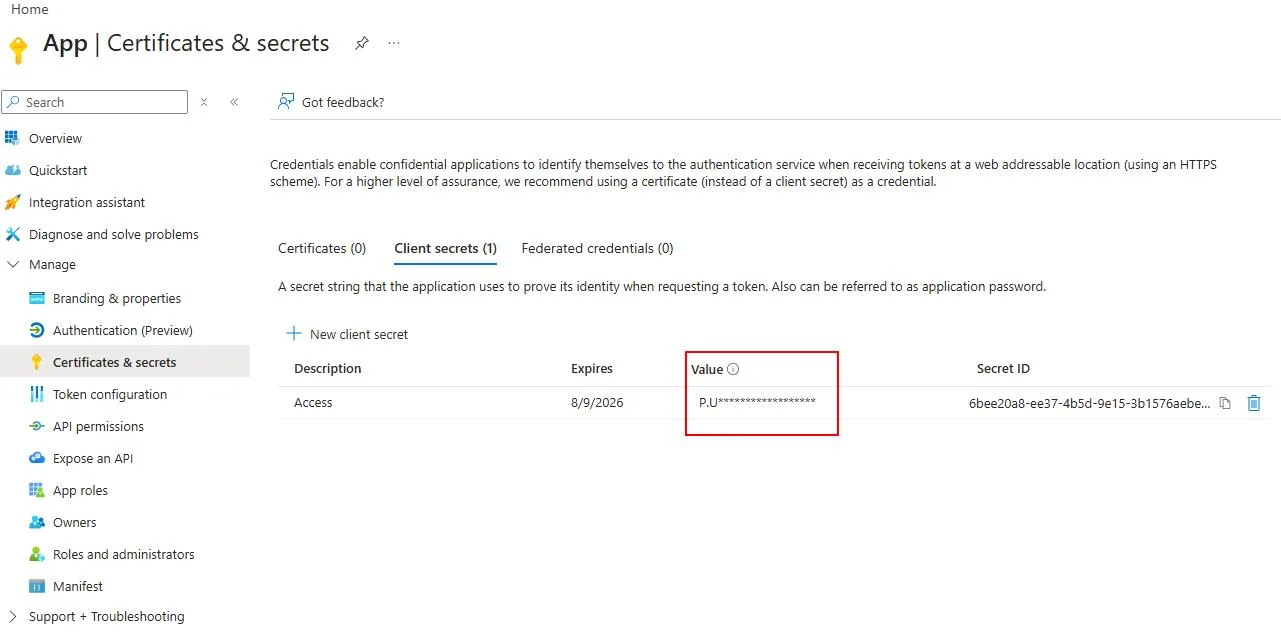Click the API permissions icon

click(37, 426)
